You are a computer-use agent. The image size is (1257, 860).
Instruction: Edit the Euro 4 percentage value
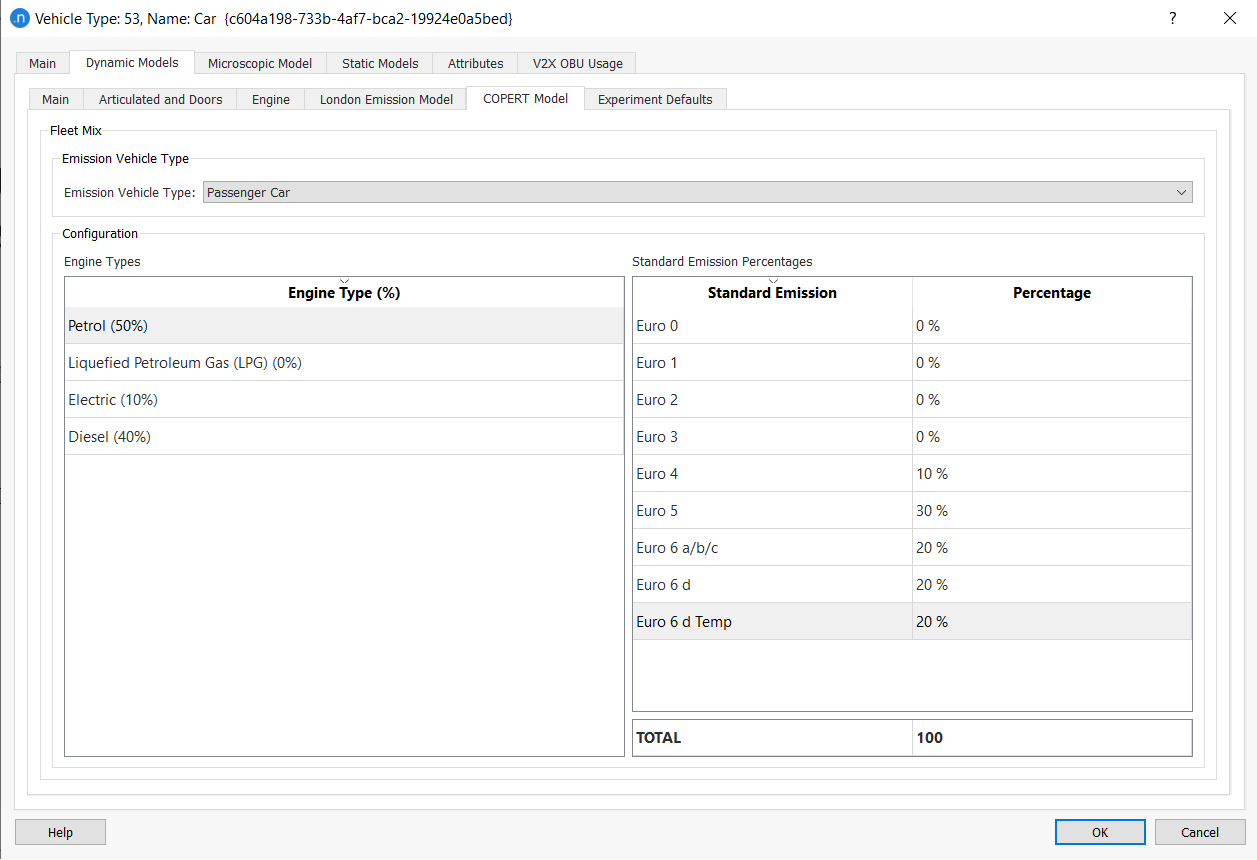[x=1050, y=473]
